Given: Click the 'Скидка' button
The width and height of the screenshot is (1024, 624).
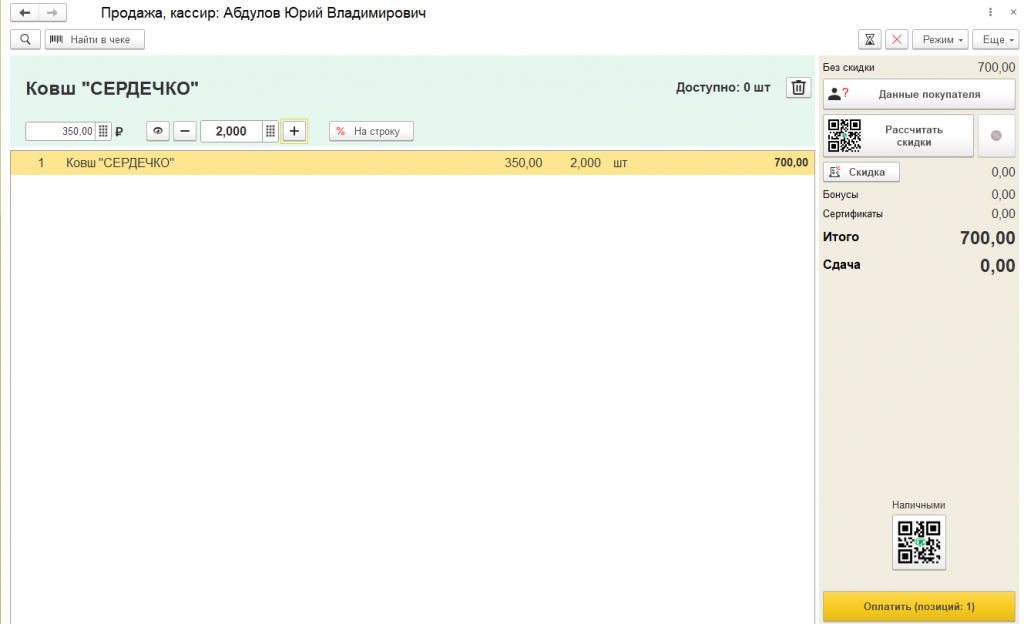Looking at the screenshot, I should point(861,172).
